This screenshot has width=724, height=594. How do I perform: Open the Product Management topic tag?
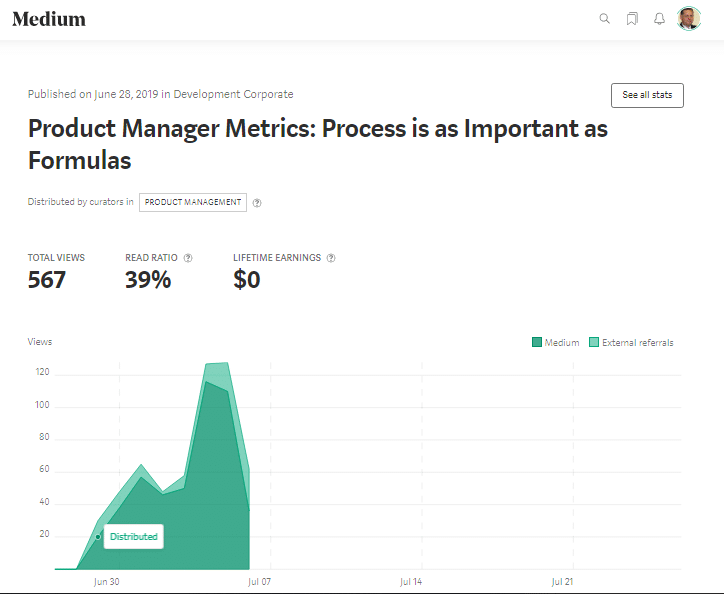tap(193, 202)
